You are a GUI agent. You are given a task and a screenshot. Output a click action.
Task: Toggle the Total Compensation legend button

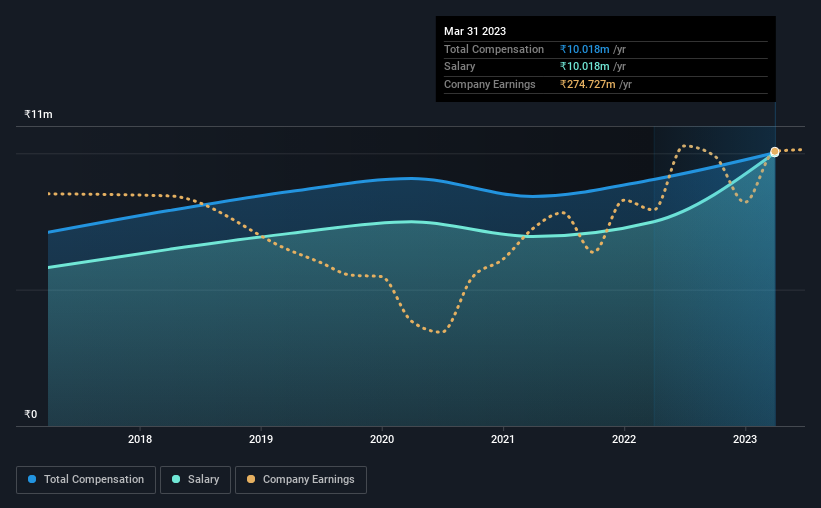point(86,480)
